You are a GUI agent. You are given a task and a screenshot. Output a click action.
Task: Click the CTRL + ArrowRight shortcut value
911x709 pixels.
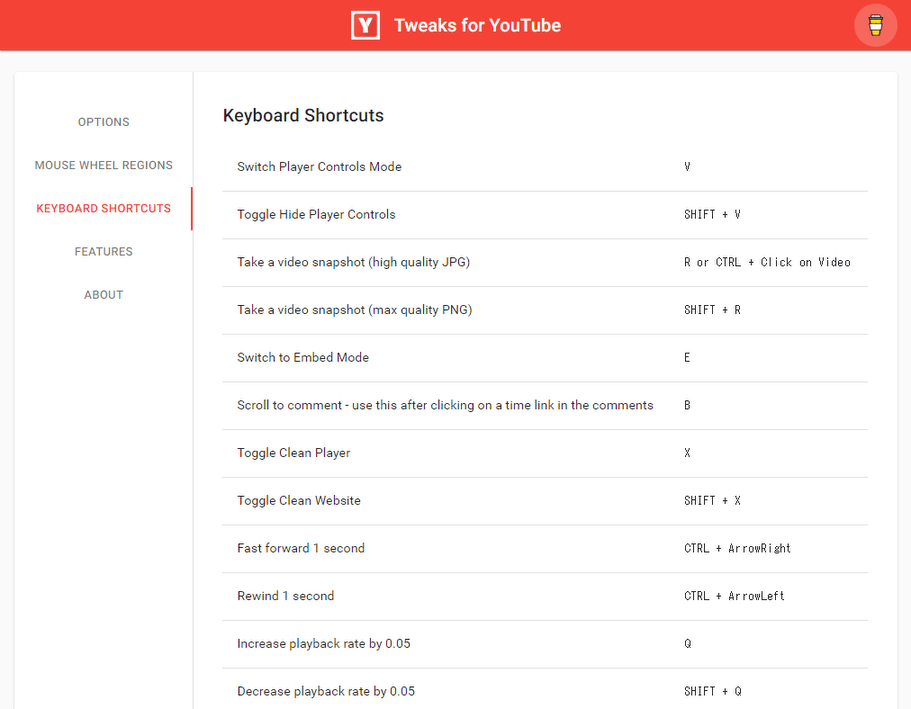737,548
